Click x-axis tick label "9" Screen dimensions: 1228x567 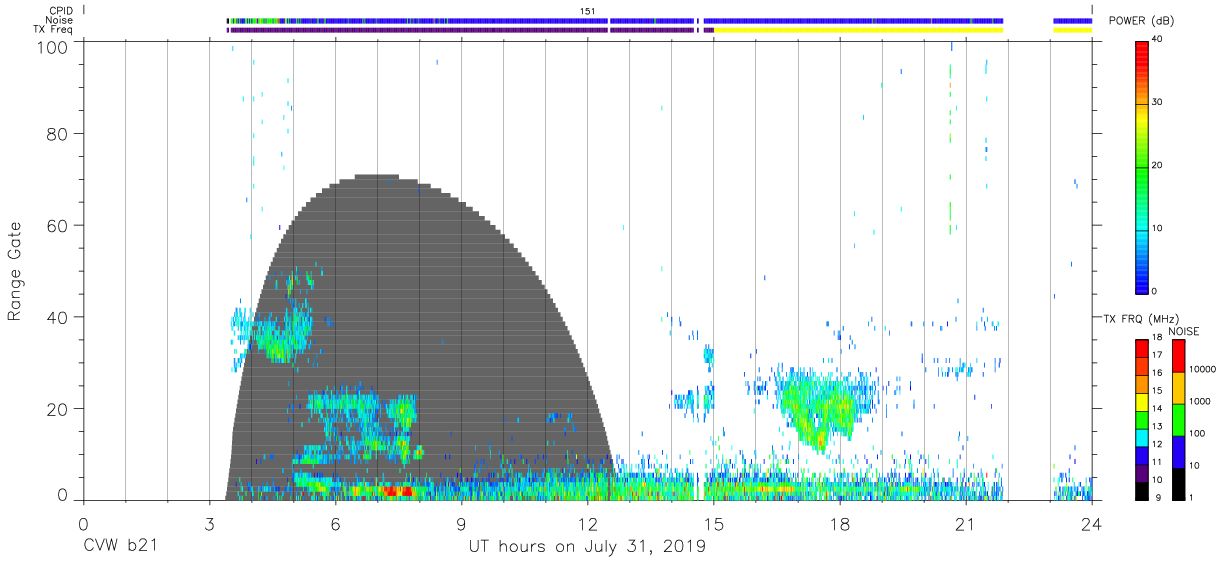point(461,524)
